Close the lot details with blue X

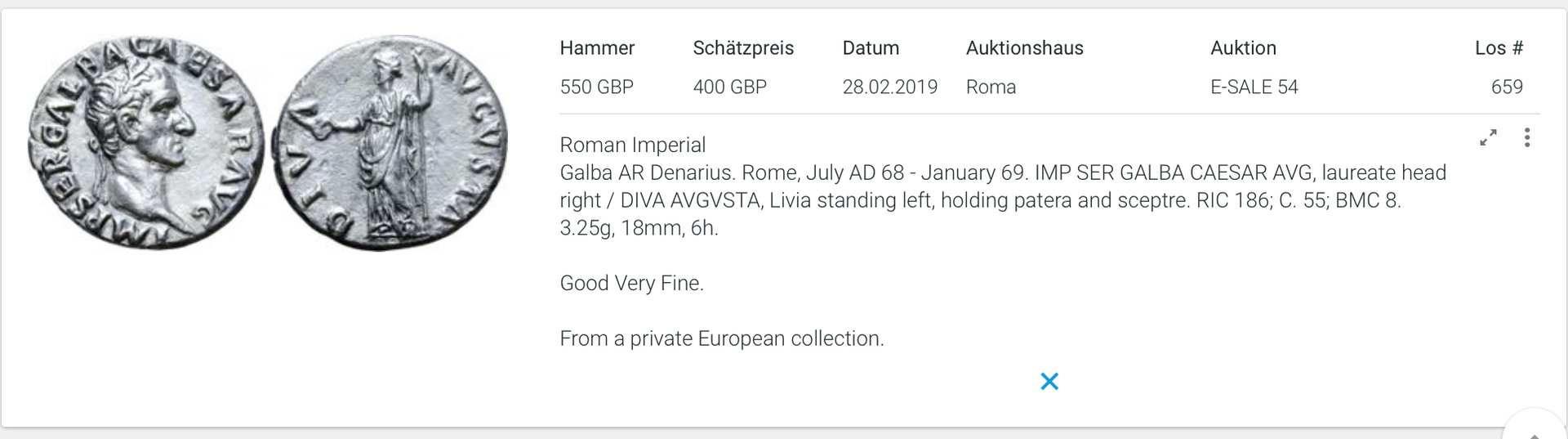[x=1049, y=381]
